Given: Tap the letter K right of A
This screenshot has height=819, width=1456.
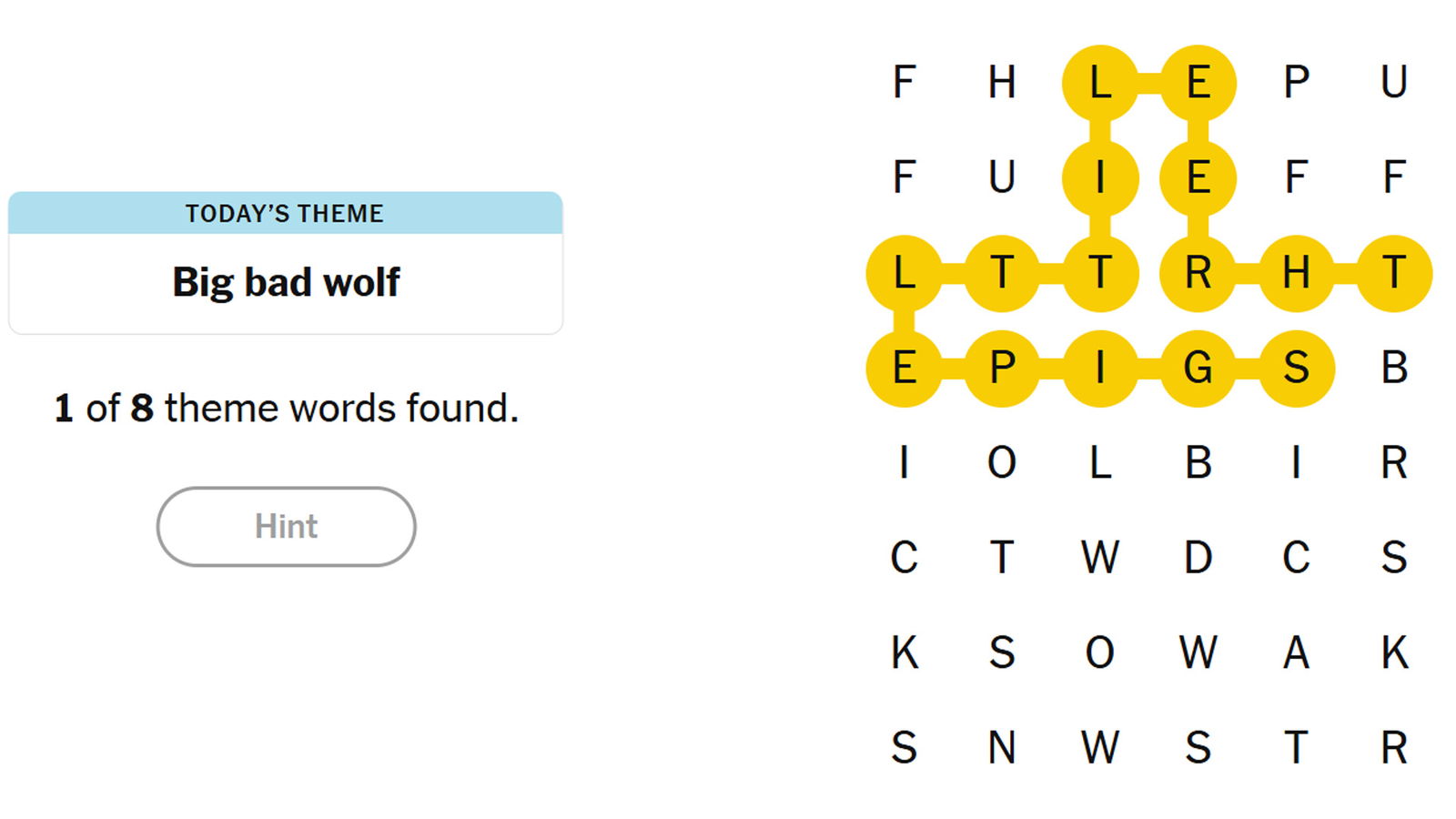Looking at the screenshot, I should pyautogui.click(x=1394, y=652).
